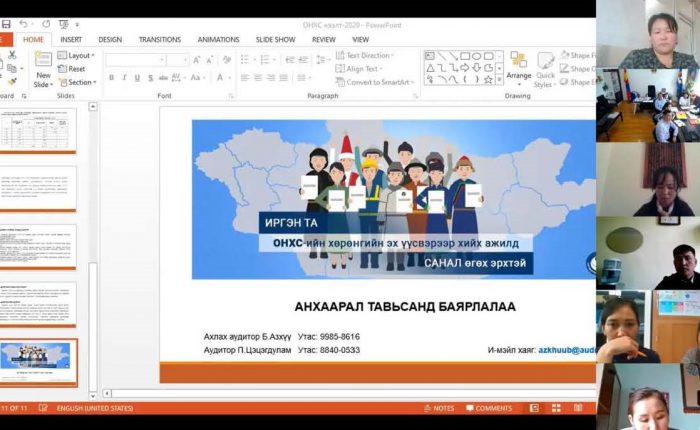Open COMMENTS pane from status bar
Screen dimensions: 700x430
pyautogui.click(x=489, y=408)
